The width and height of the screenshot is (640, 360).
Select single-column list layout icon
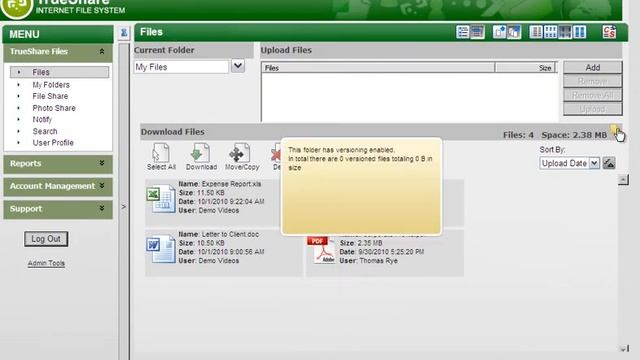[536, 32]
